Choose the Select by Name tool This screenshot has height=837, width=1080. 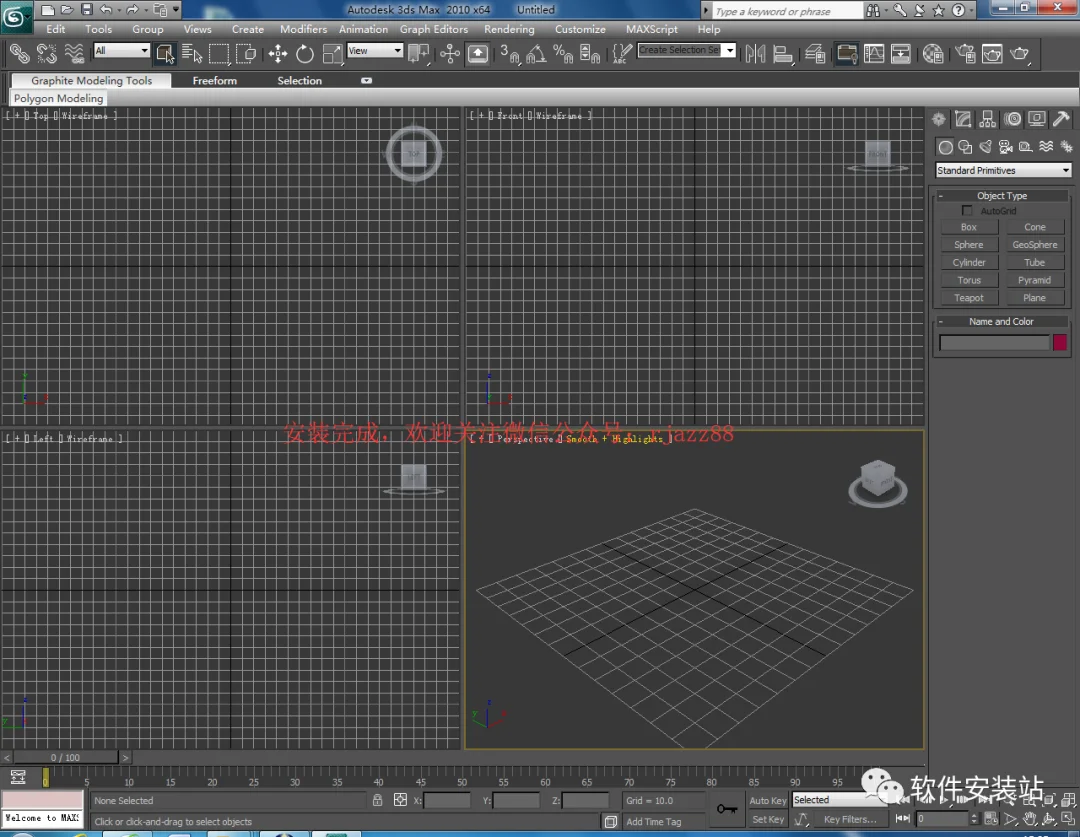click(192, 54)
